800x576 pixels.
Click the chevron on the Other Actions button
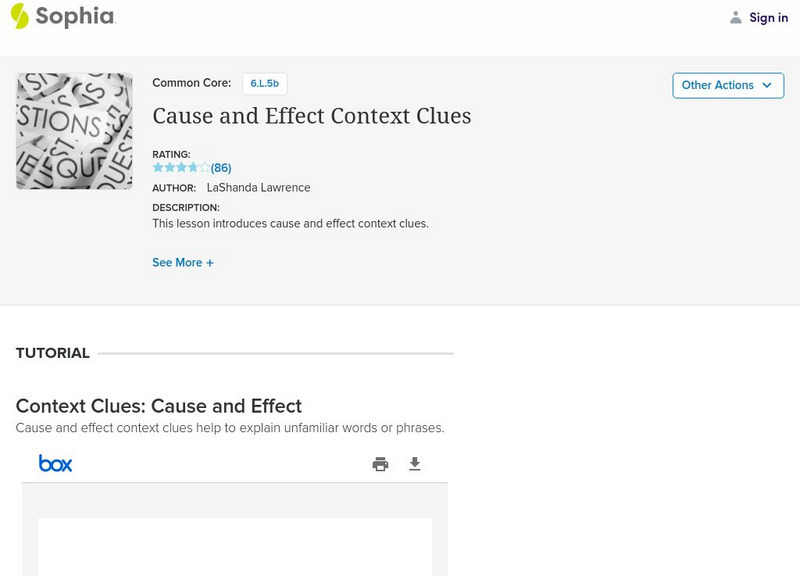pyautogui.click(x=766, y=86)
